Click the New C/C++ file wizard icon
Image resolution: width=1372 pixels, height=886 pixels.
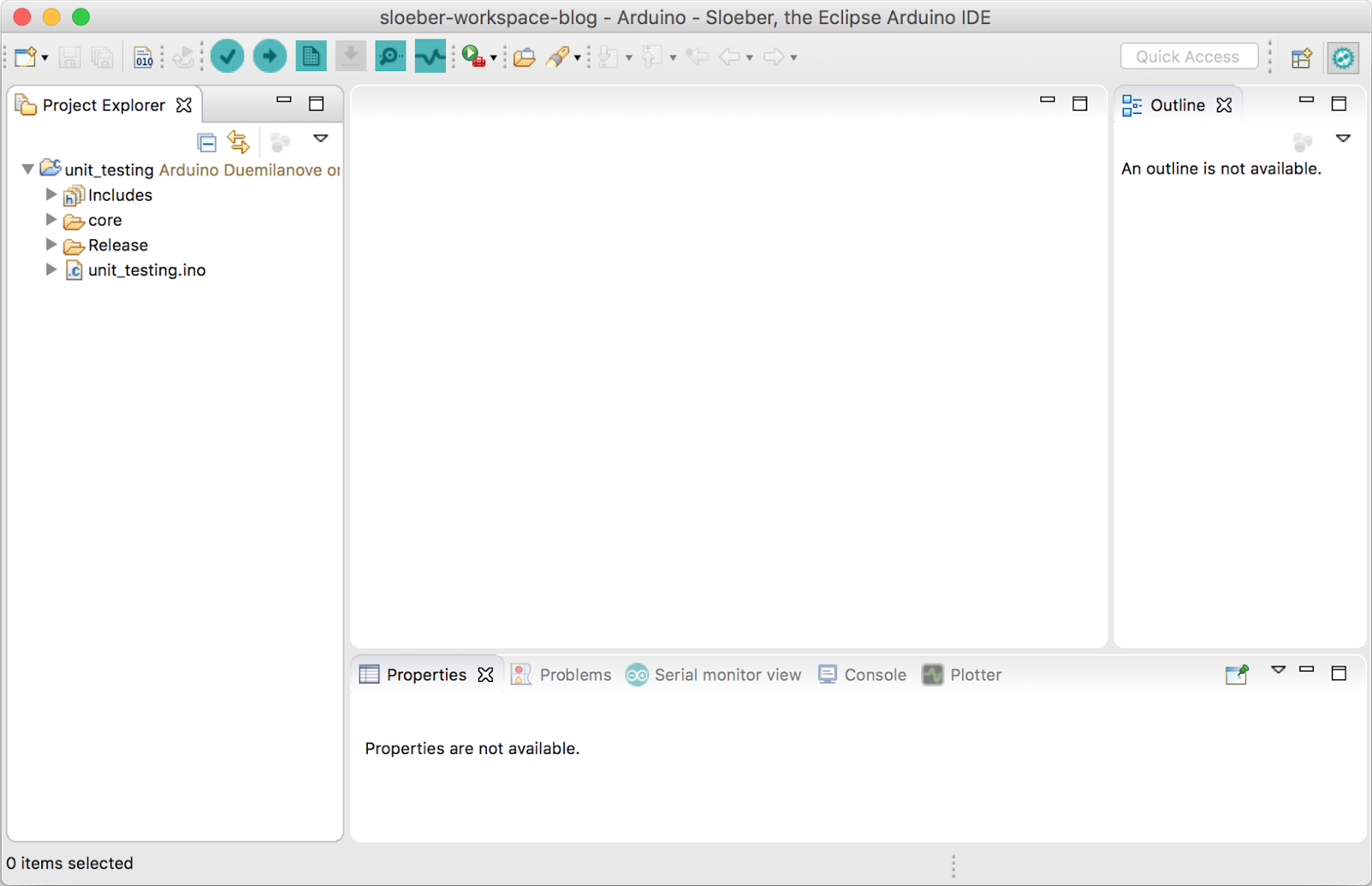24,56
